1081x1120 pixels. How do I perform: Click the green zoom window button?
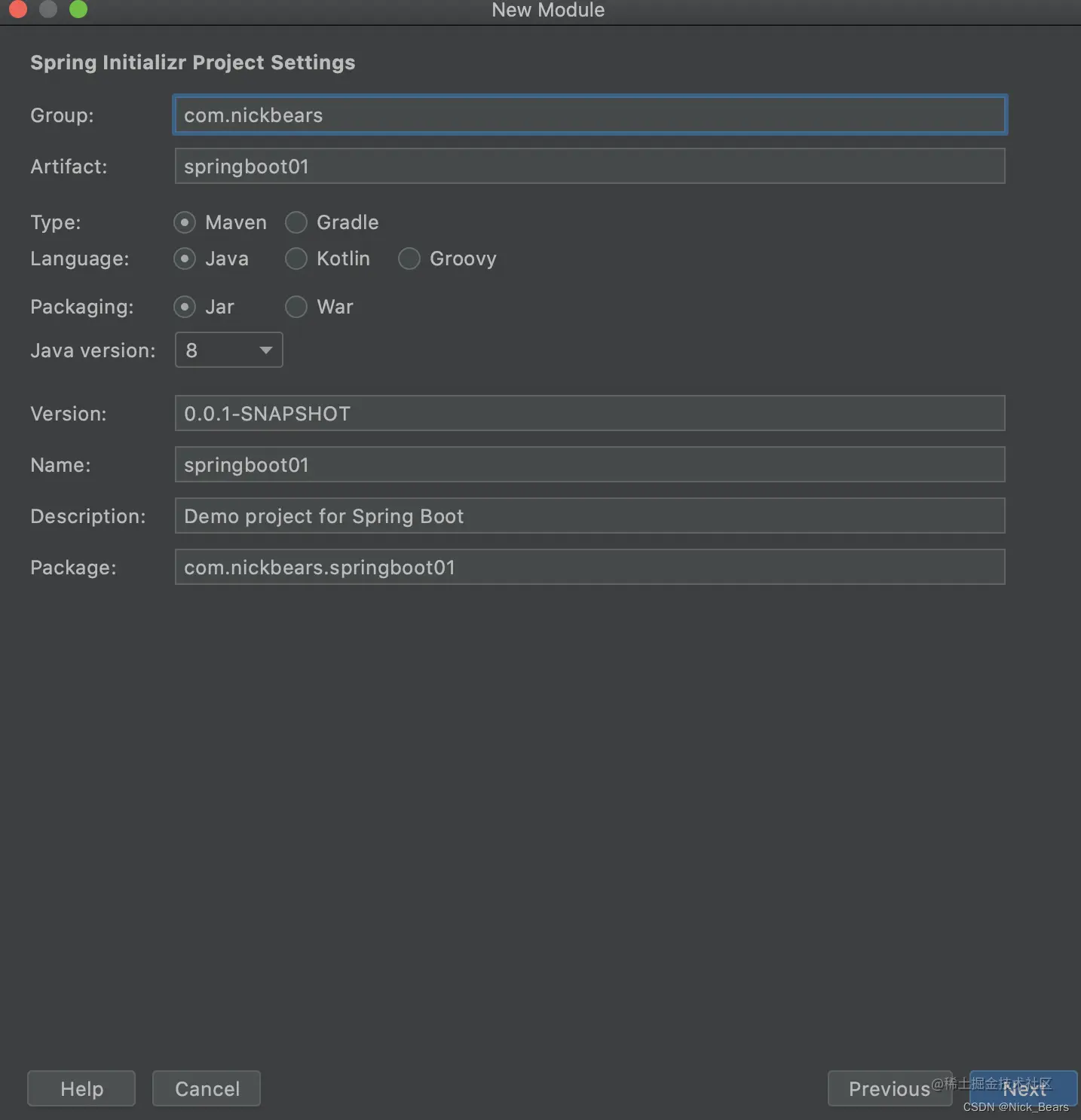click(x=78, y=9)
